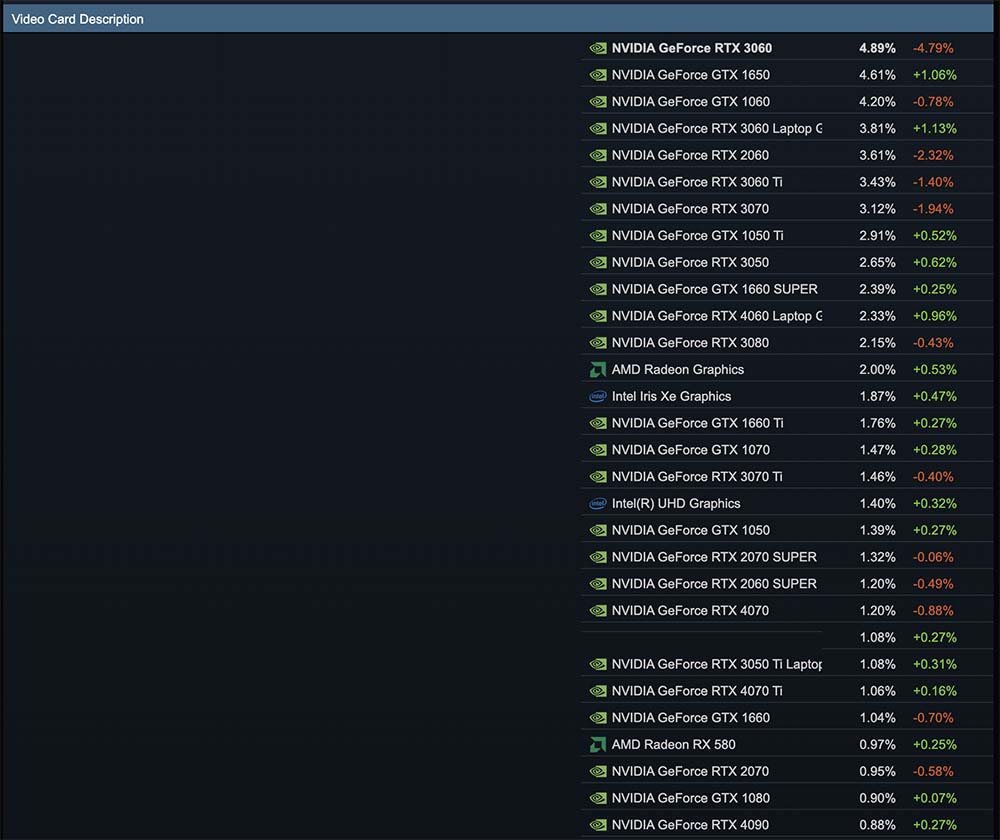
Task: Click the 3.43% share value
Action: pyautogui.click(x=877, y=182)
